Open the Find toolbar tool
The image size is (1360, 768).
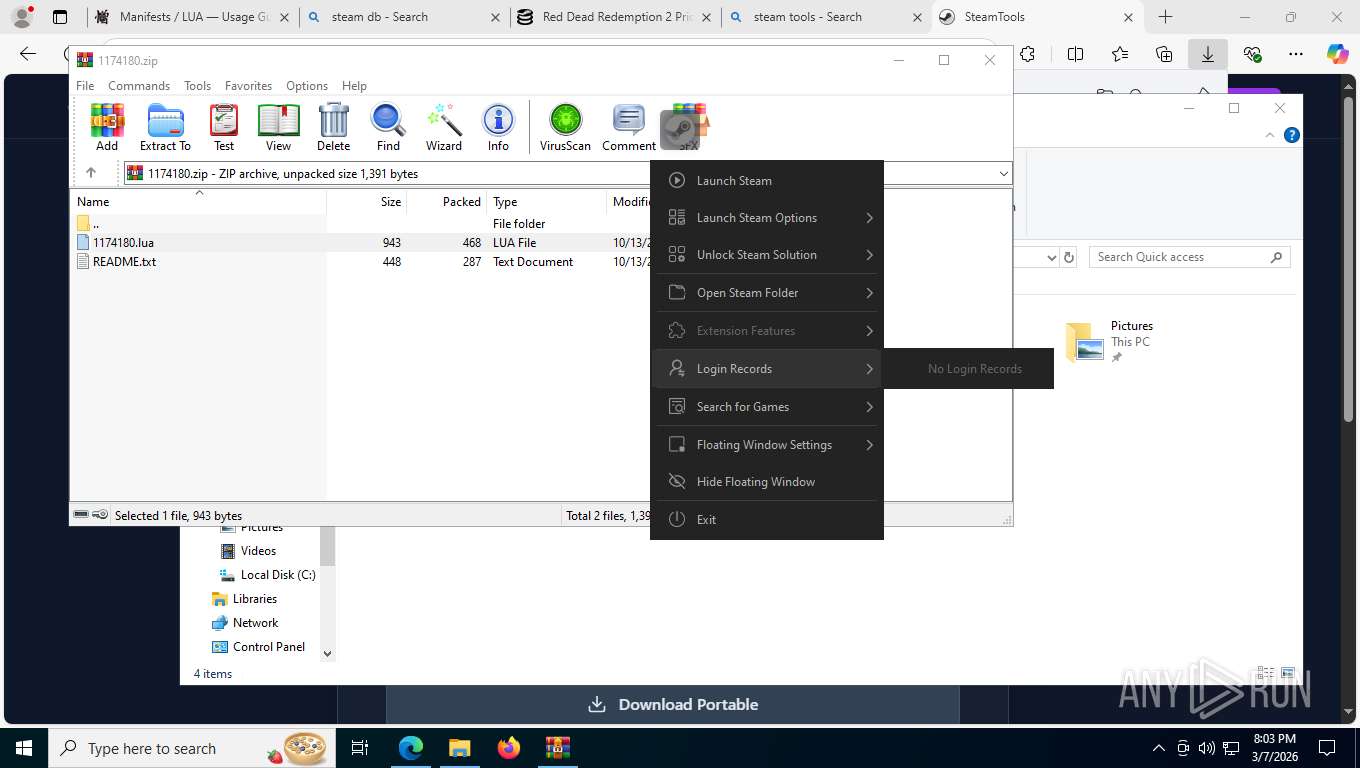[388, 127]
